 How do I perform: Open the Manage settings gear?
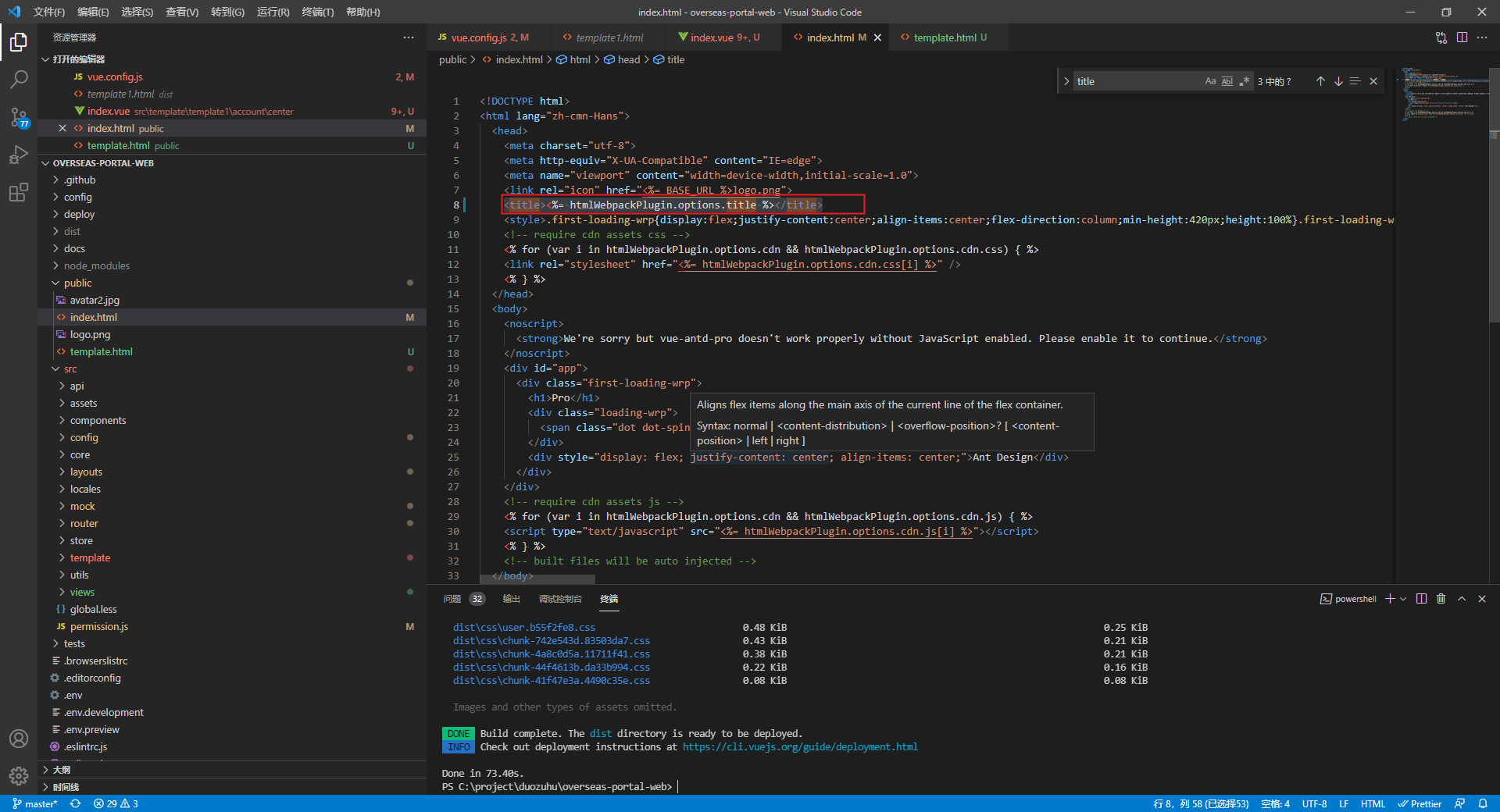[x=19, y=775]
